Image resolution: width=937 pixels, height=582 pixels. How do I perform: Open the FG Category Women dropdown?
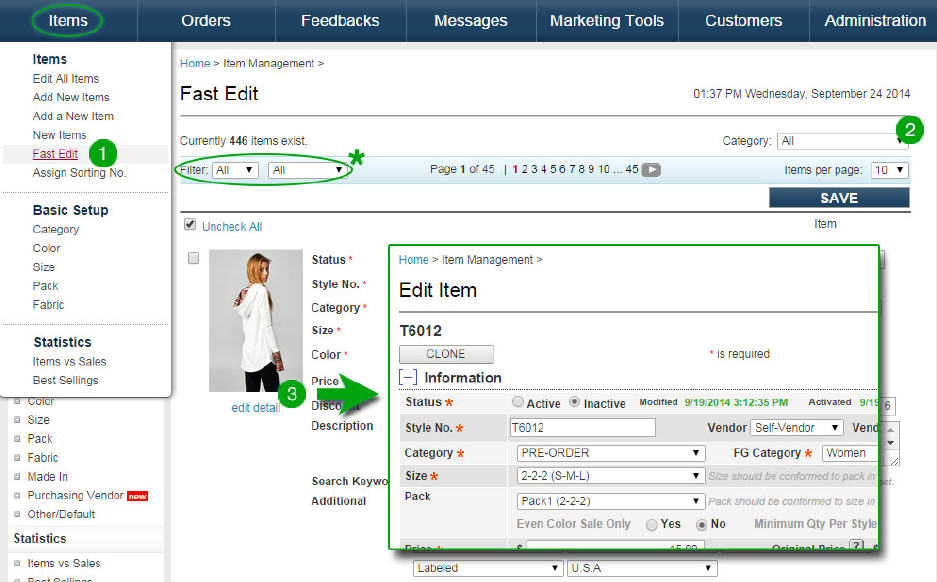click(x=850, y=453)
